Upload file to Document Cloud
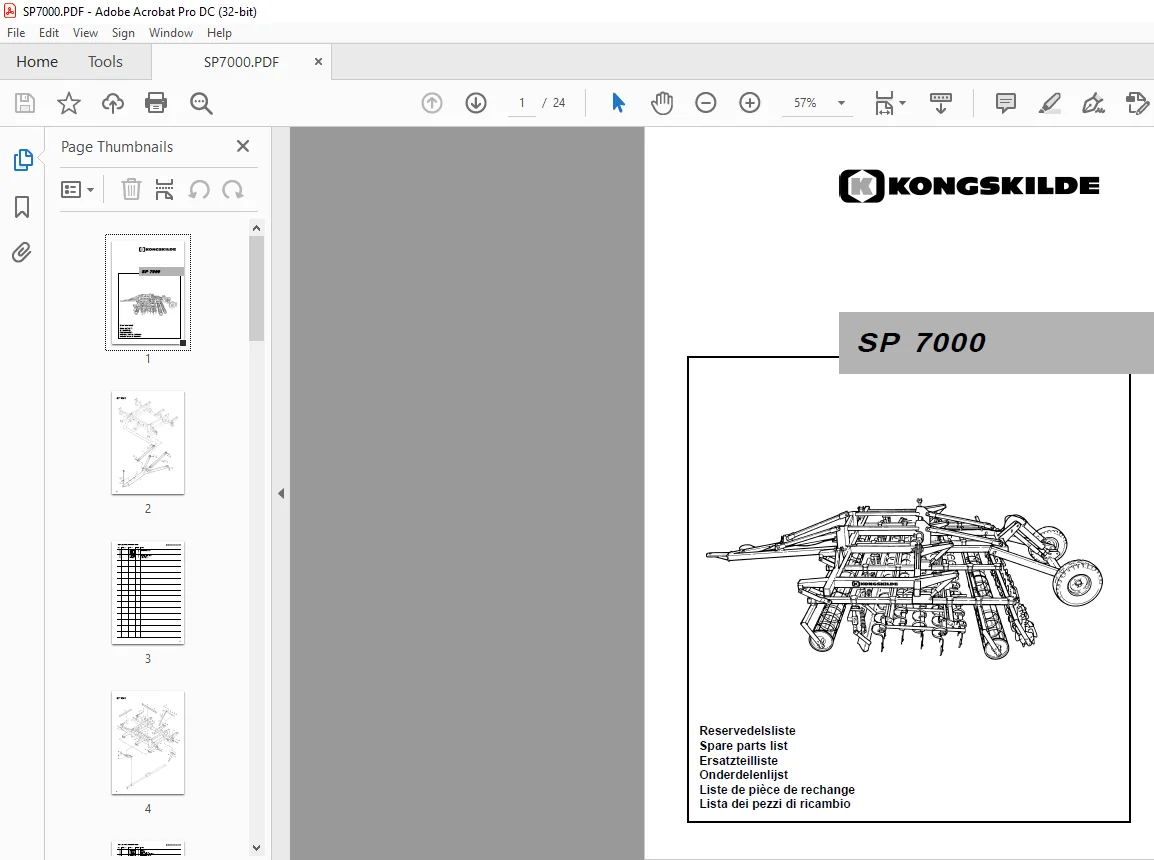The height and width of the screenshot is (860, 1154). 113,103
